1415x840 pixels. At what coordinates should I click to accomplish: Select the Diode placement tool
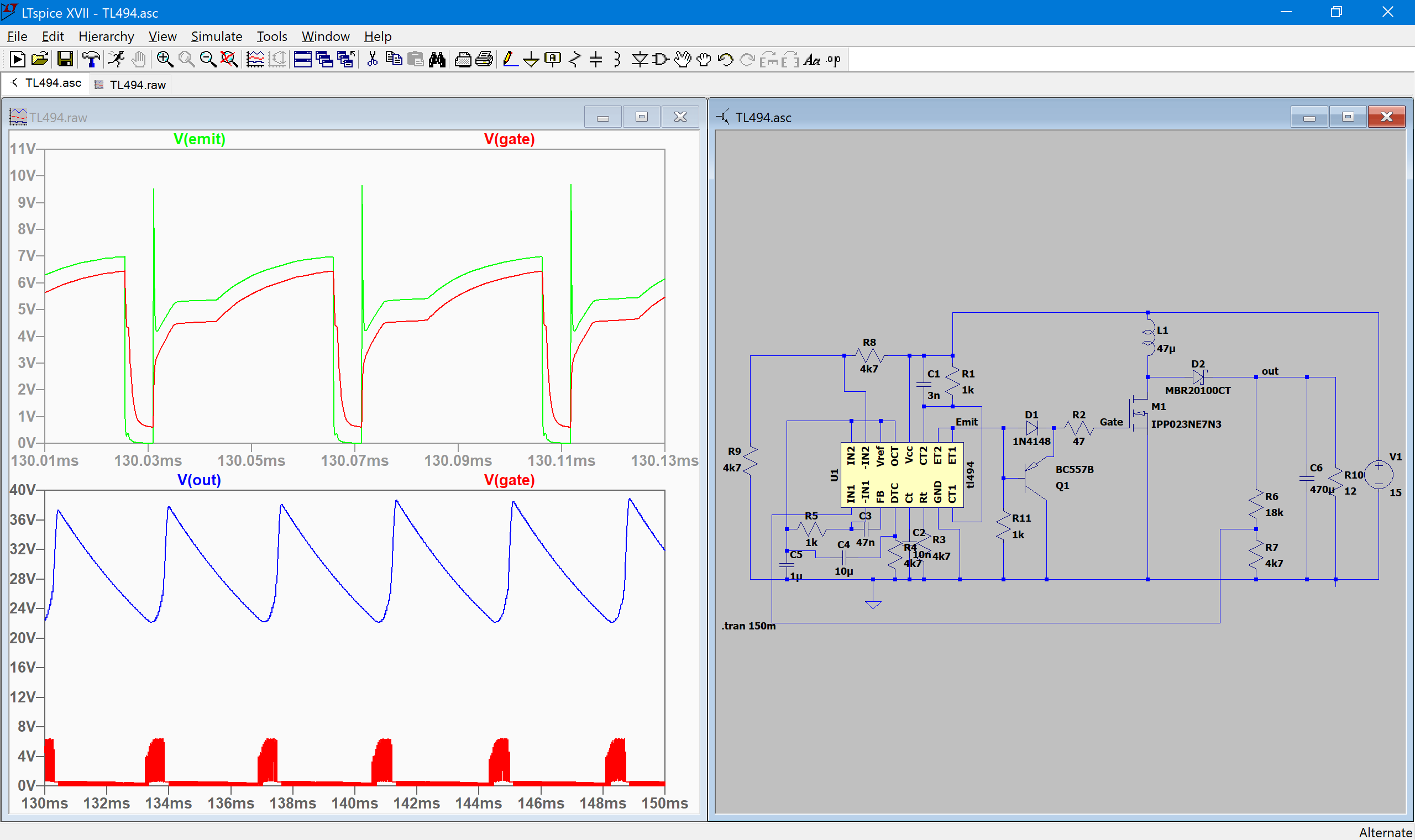pyautogui.click(x=640, y=60)
